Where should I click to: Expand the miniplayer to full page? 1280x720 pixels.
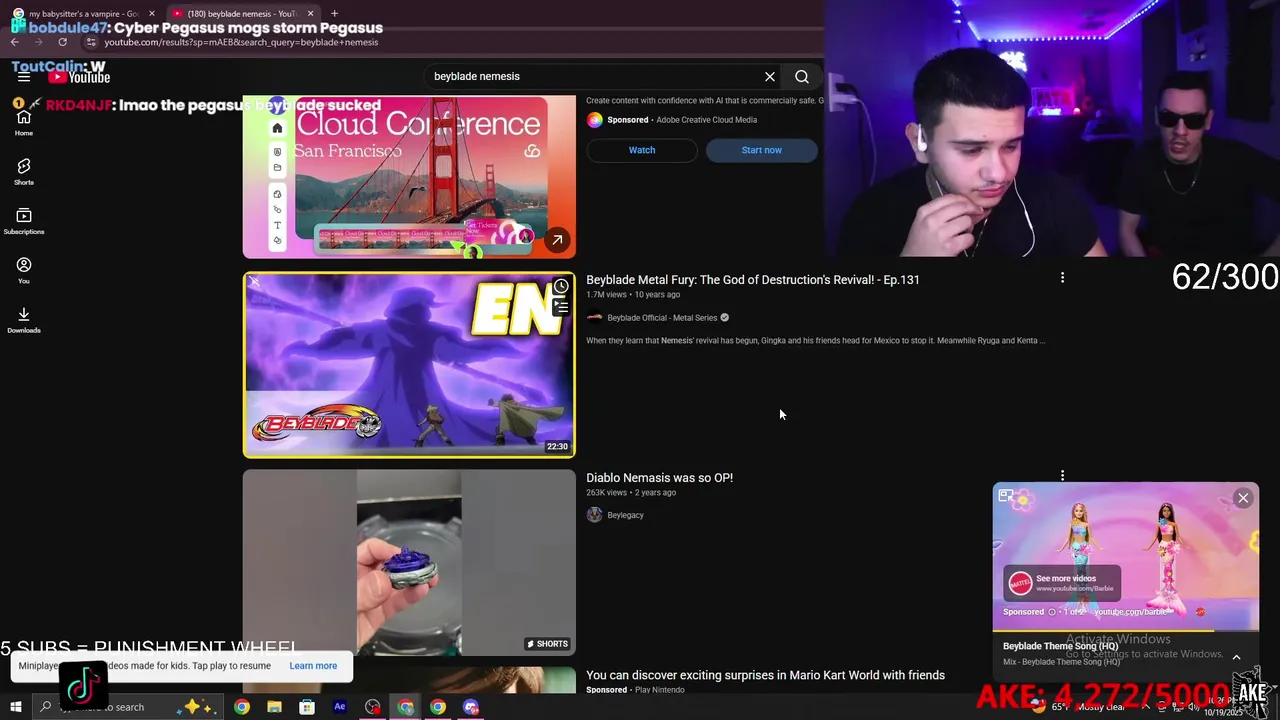tap(1006, 496)
